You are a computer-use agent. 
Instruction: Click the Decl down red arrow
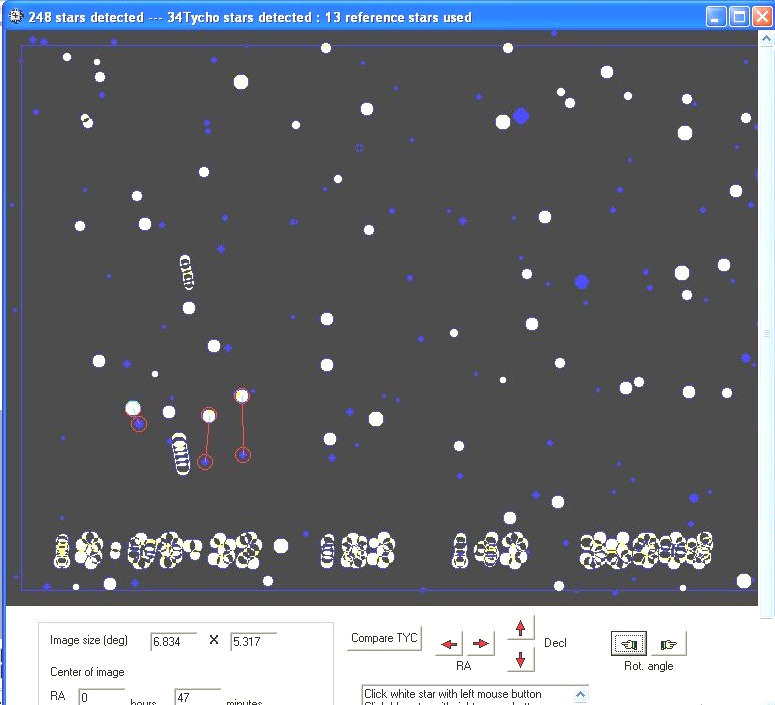point(521,659)
